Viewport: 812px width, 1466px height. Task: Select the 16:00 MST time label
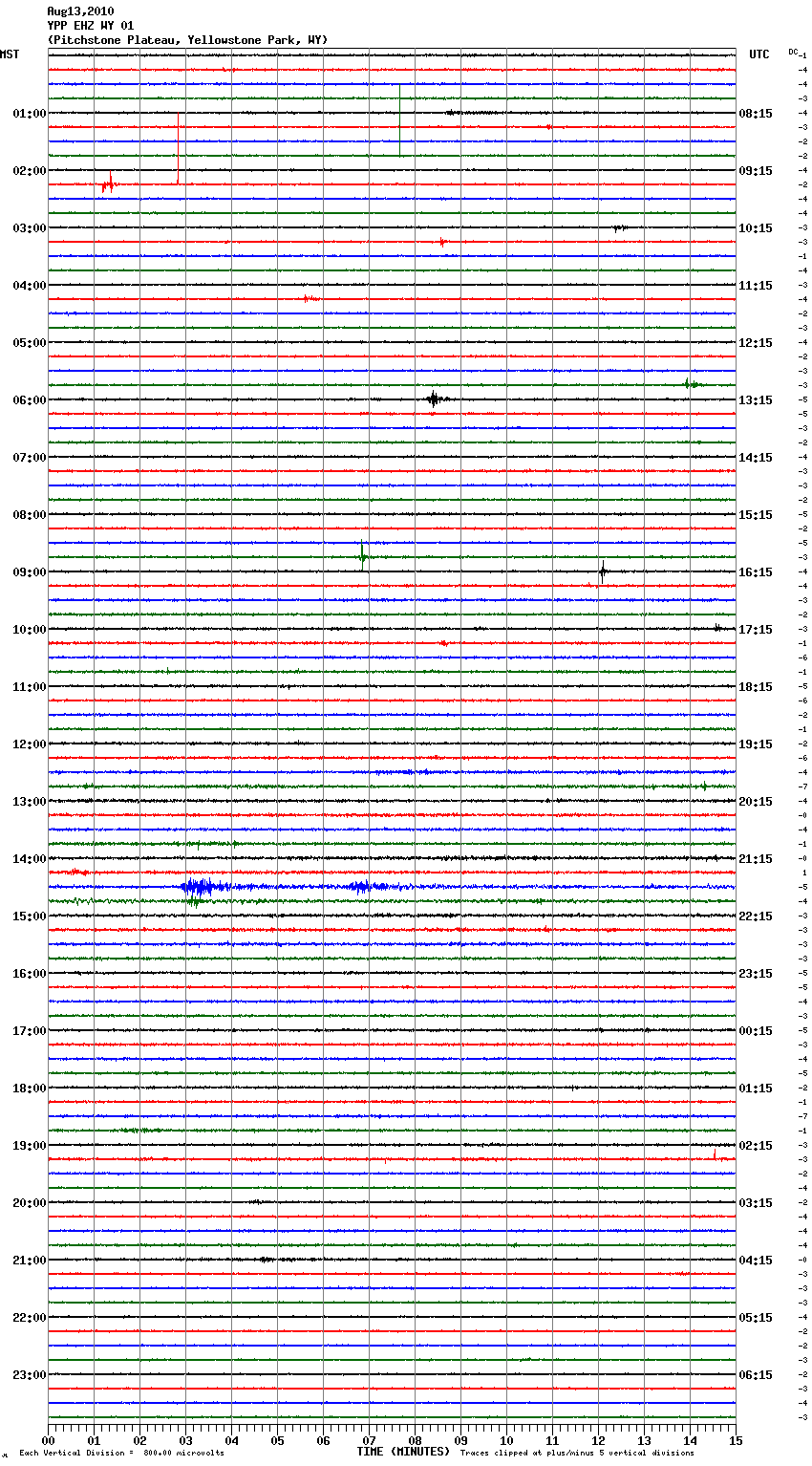30,974
